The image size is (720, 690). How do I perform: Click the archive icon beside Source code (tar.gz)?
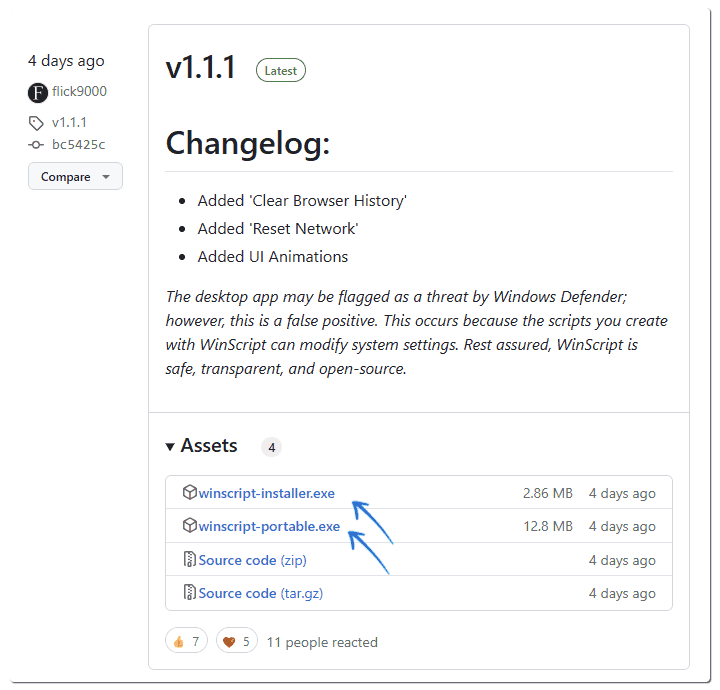[x=190, y=592]
